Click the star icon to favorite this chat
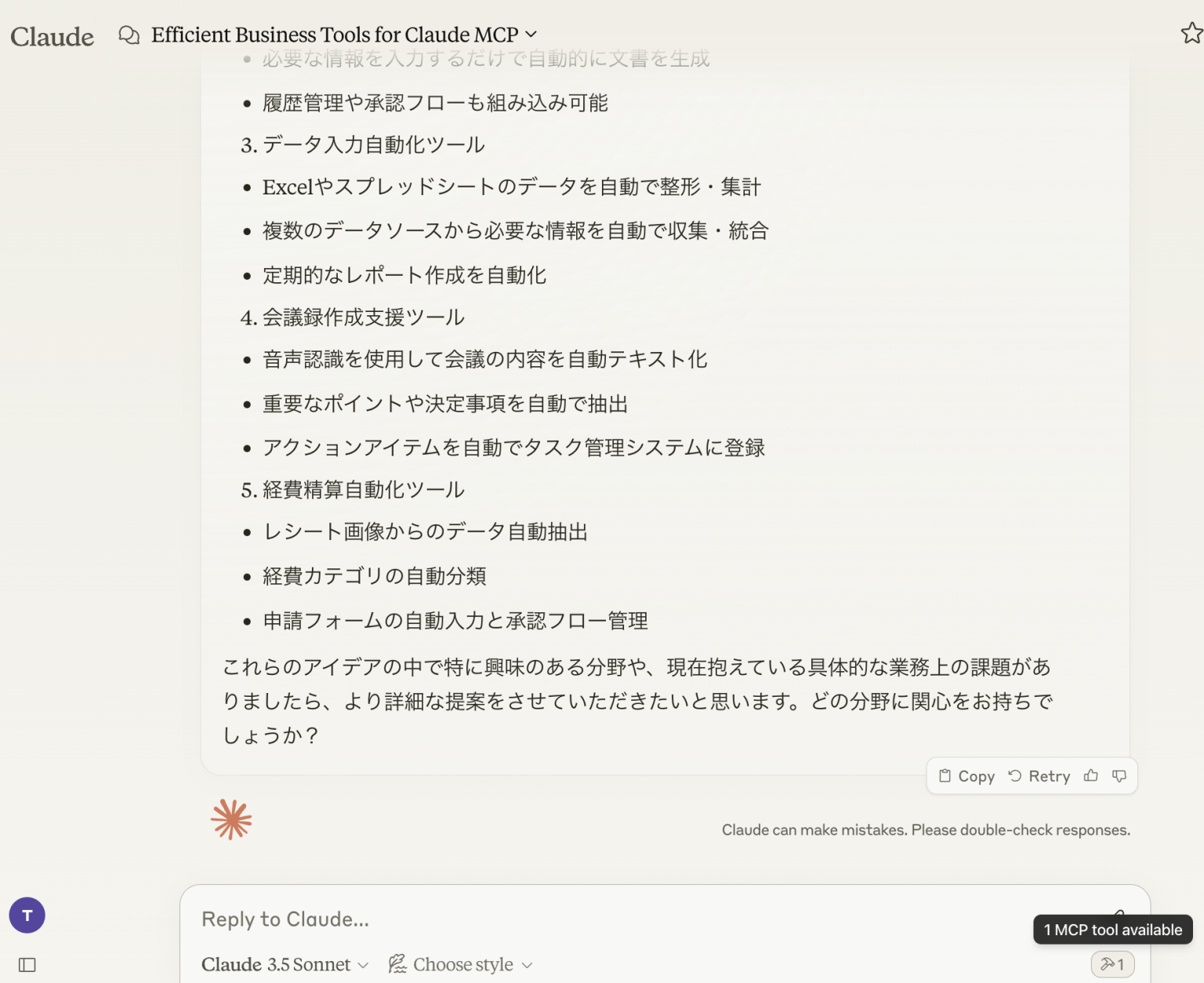Viewport: 1204px width, 983px height. (1190, 34)
